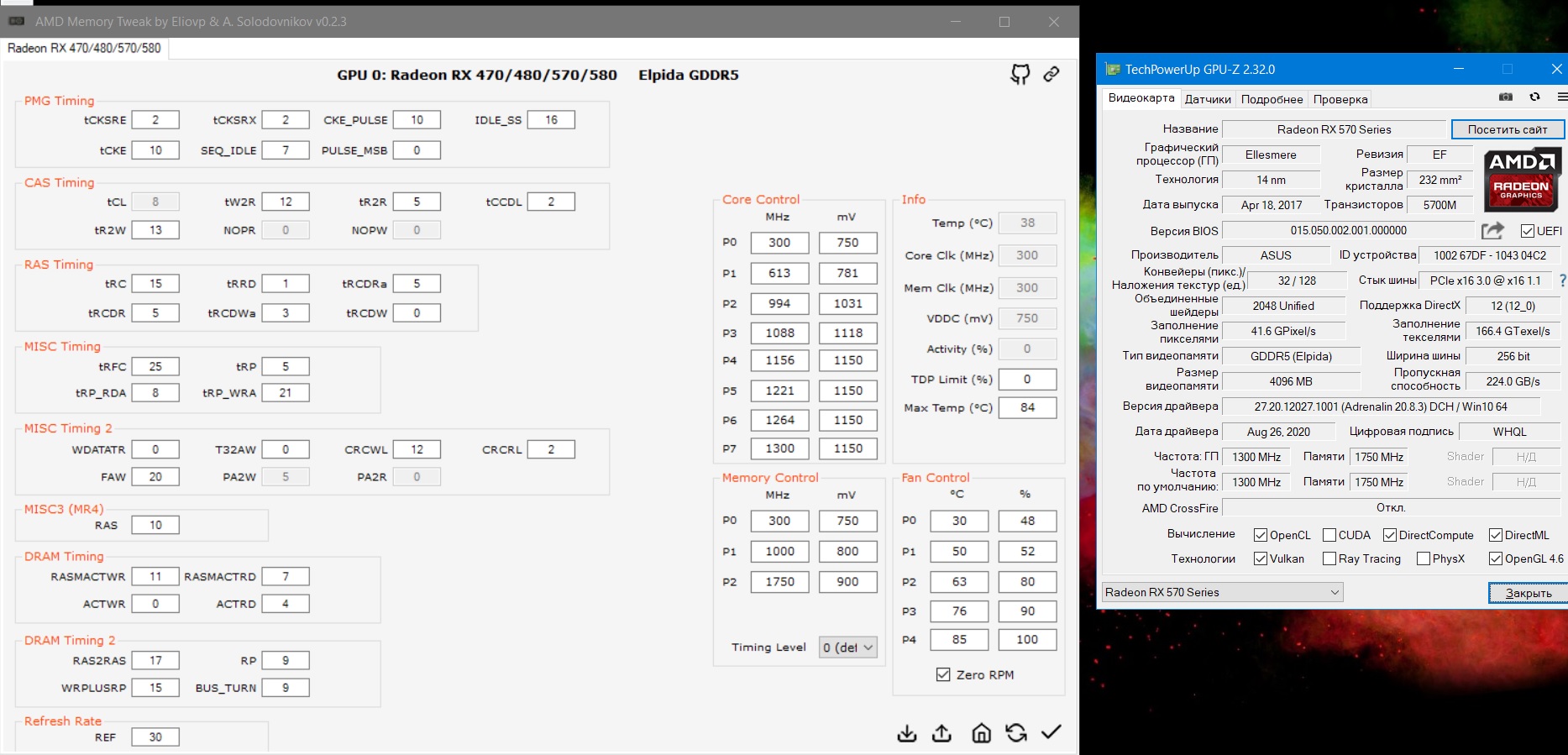Click the RASMACTWR input field
Screen dimensions: 1568x755
click(x=155, y=576)
